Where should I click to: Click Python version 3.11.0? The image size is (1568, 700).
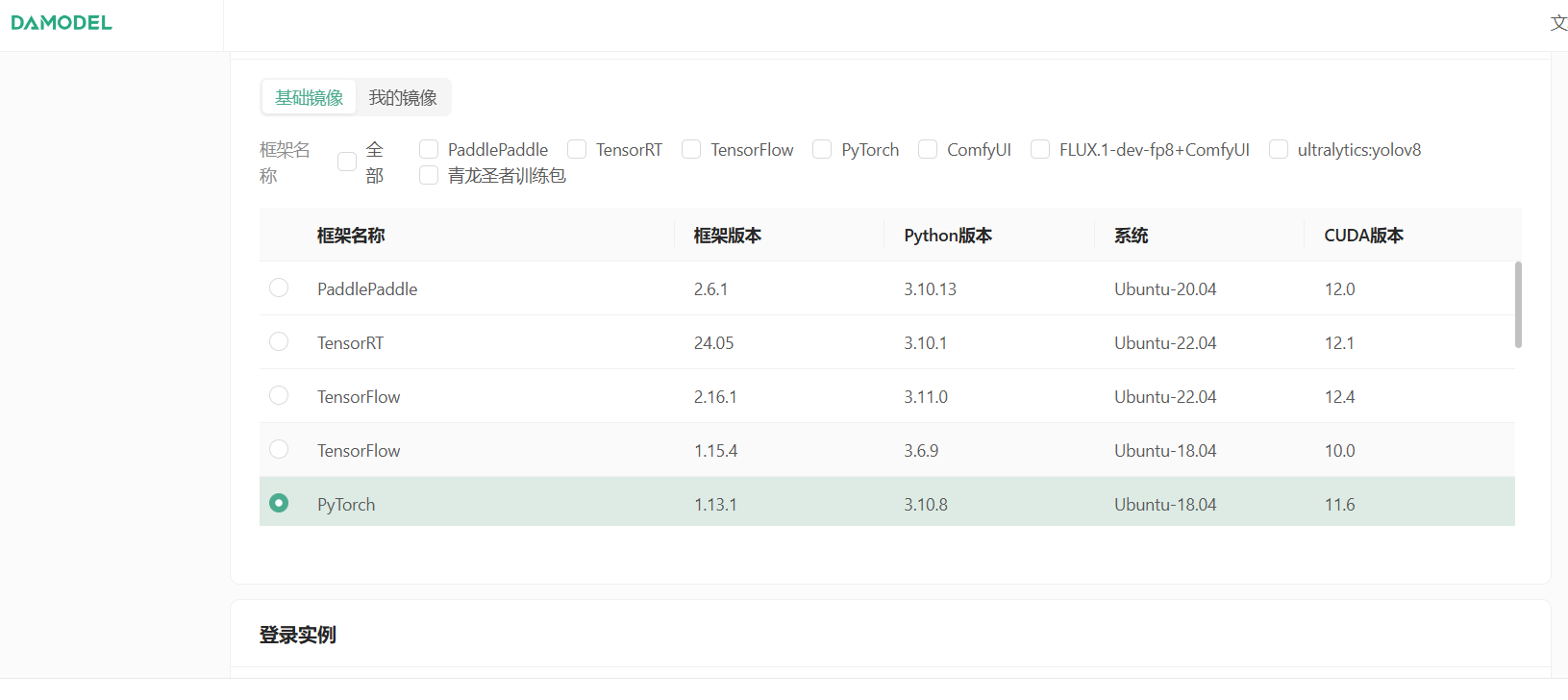click(x=926, y=397)
